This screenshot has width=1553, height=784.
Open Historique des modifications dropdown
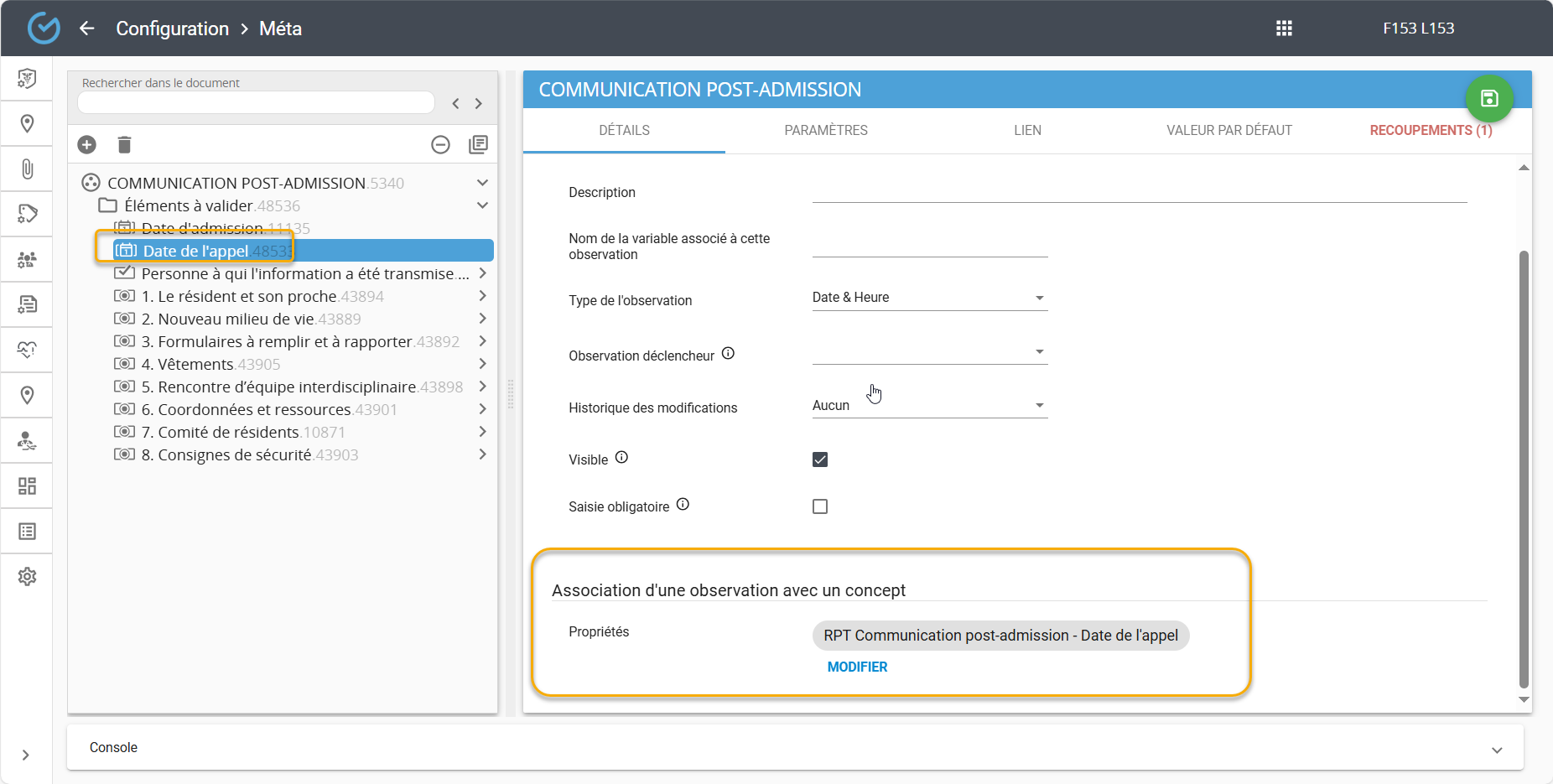[929, 406]
